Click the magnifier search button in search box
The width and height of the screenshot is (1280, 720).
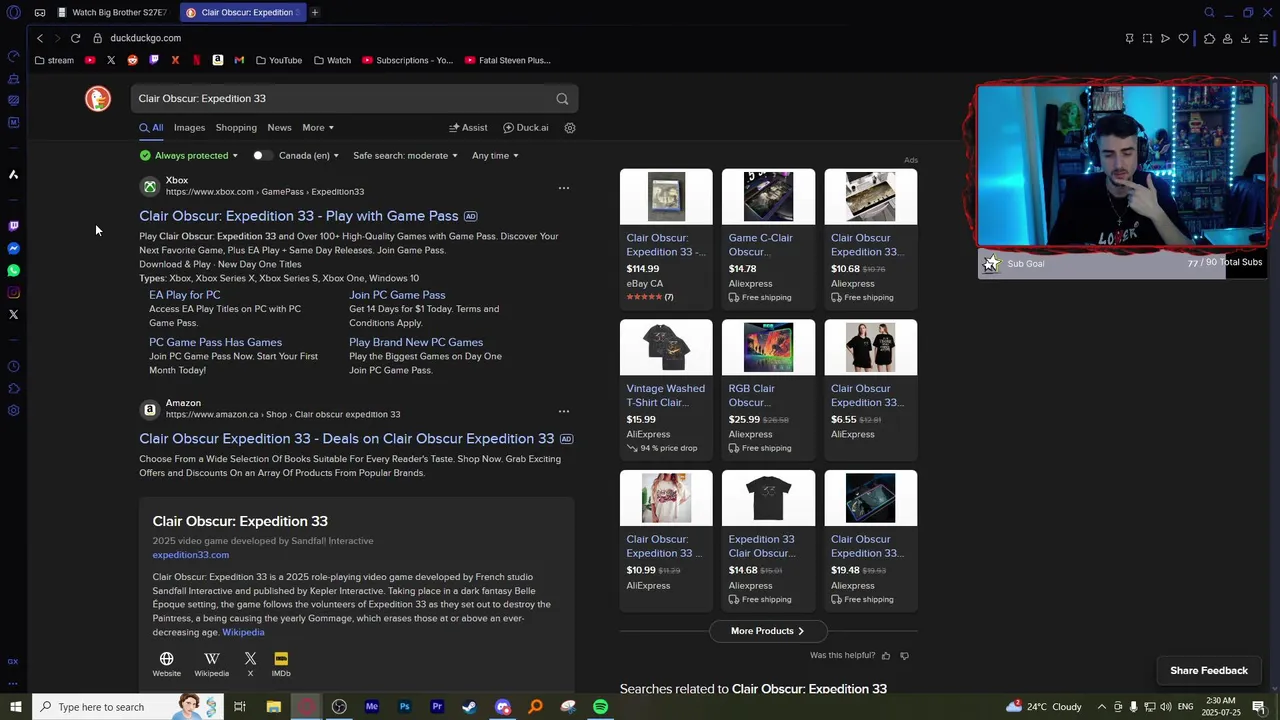(562, 99)
